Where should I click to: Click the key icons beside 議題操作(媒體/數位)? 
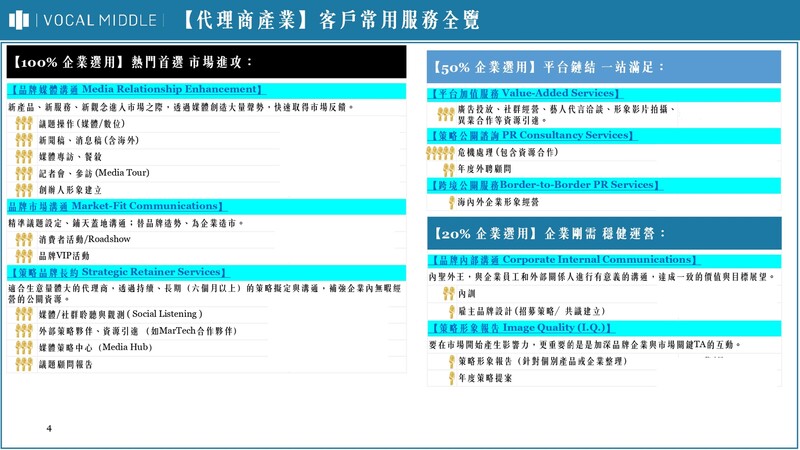tap(25, 124)
